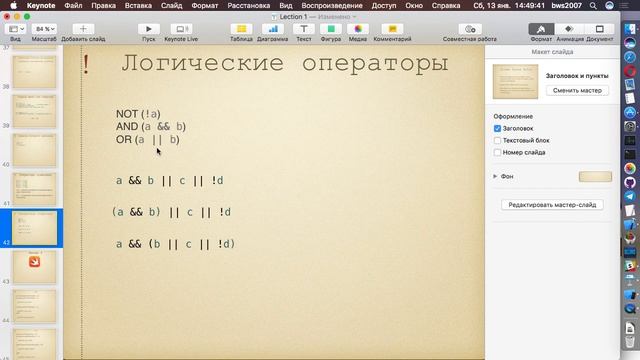This screenshot has height=360, width=640.
Task: Toggle the Заголовок checkbox
Action: [497, 129]
